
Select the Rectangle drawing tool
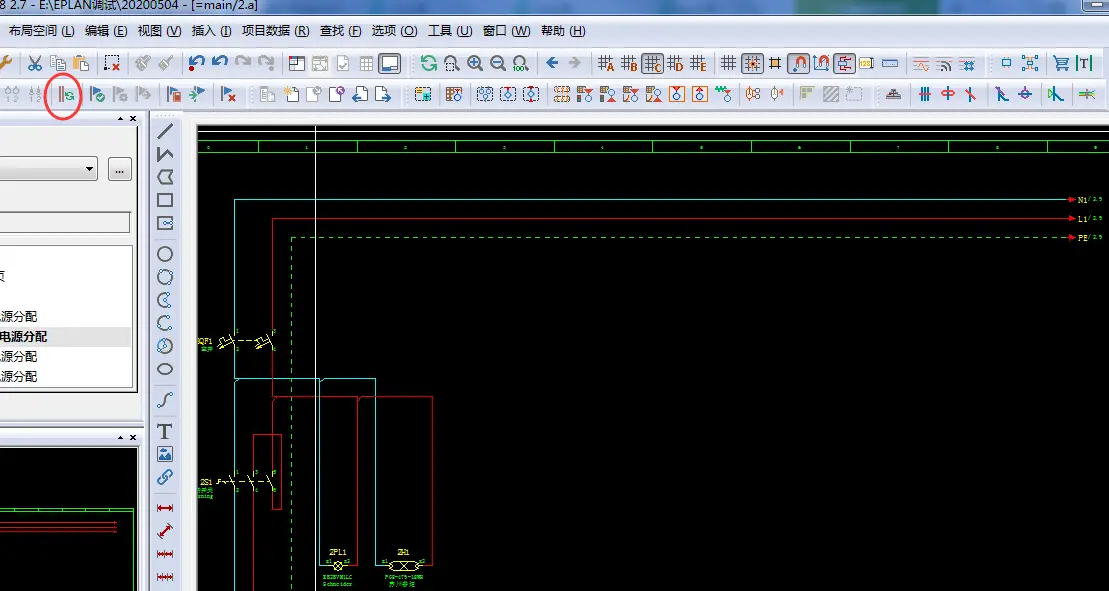tap(165, 200)
